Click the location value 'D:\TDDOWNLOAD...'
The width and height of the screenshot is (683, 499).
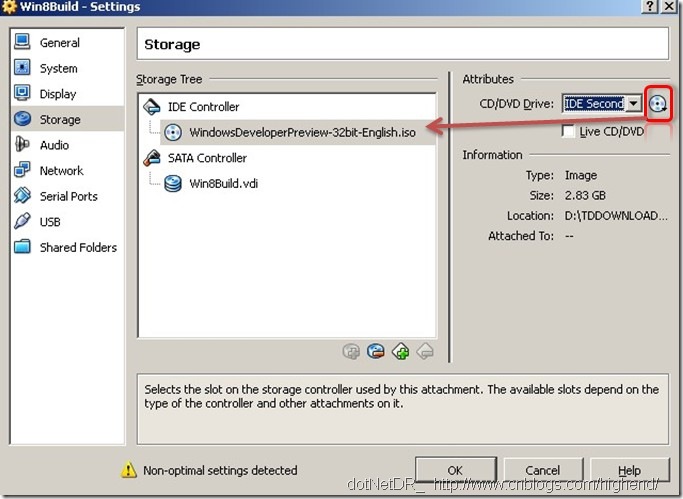click(x=616, y=216)
